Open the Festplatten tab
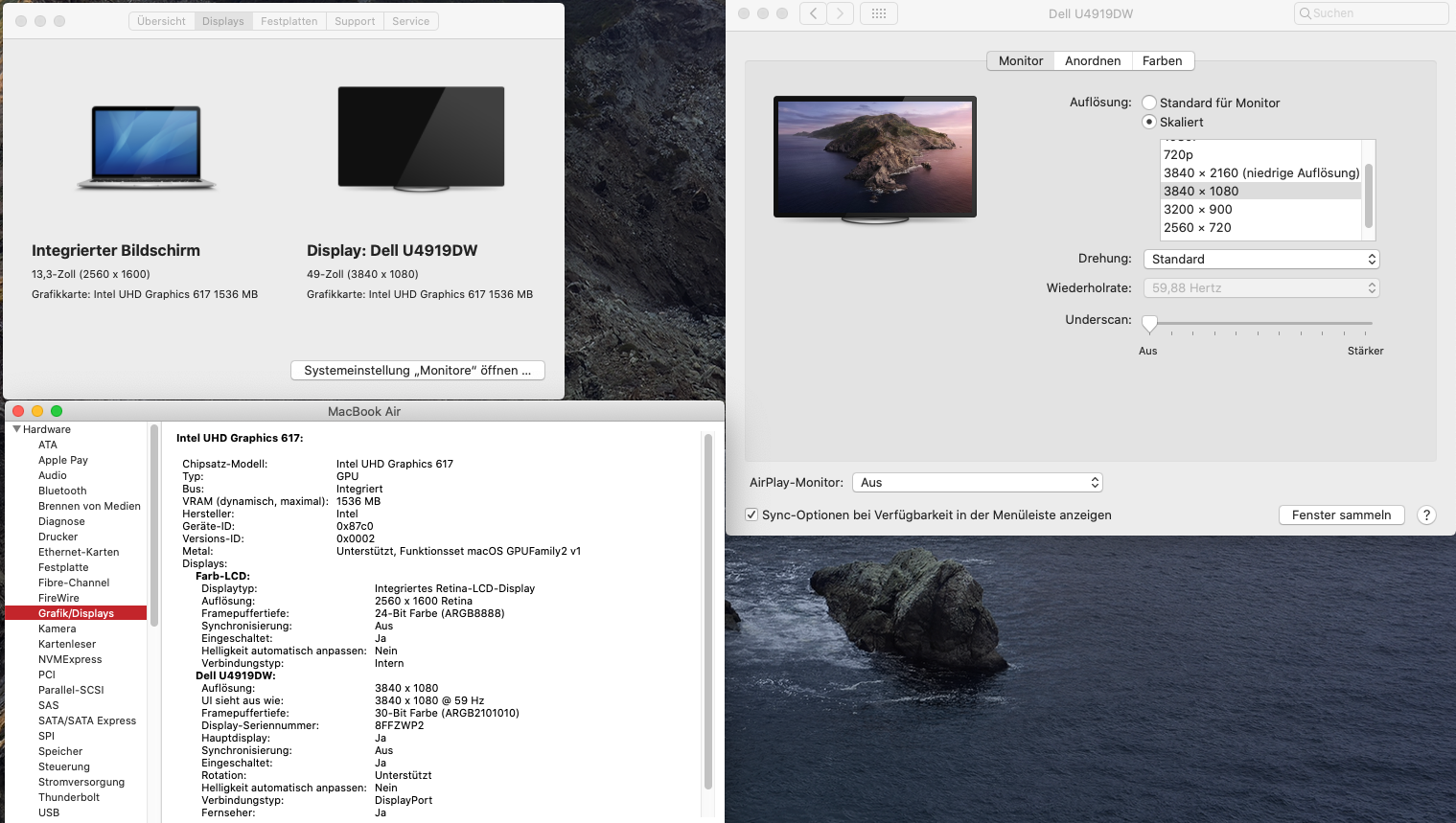Screen dimensions: 1456x823 [x=289, y=21]
